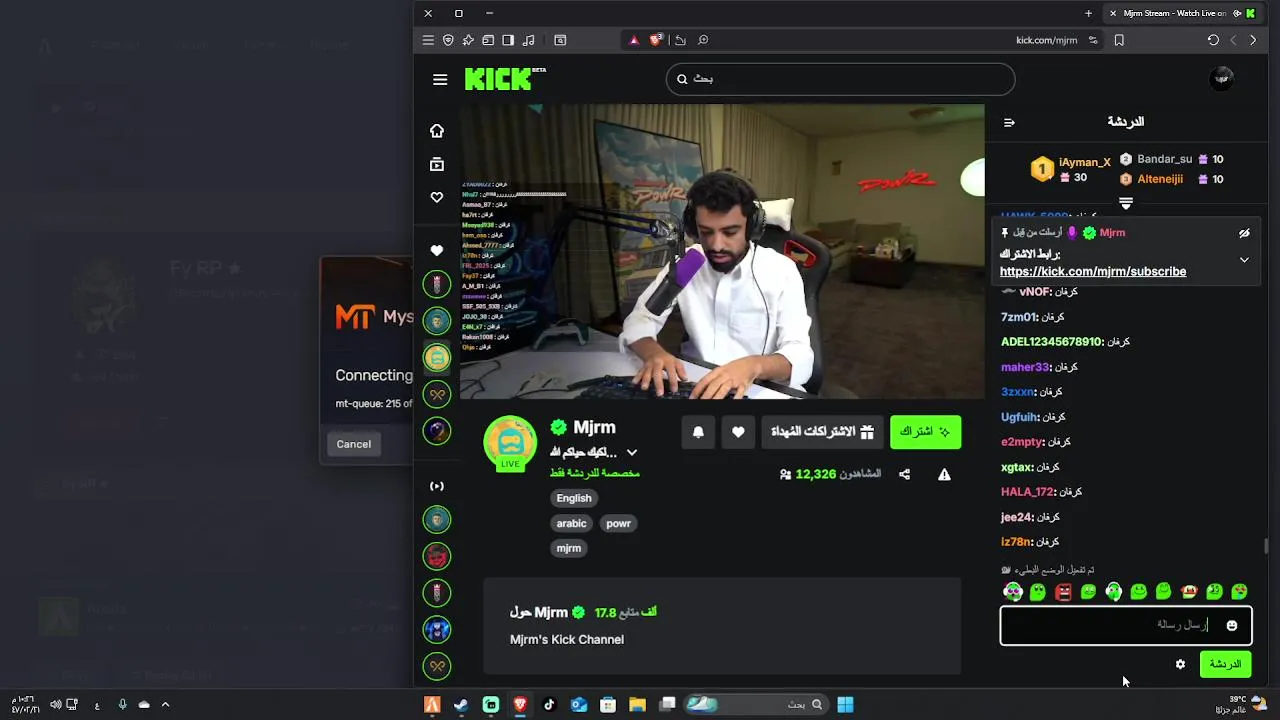Click the Subscribe button

coord(925,432)
